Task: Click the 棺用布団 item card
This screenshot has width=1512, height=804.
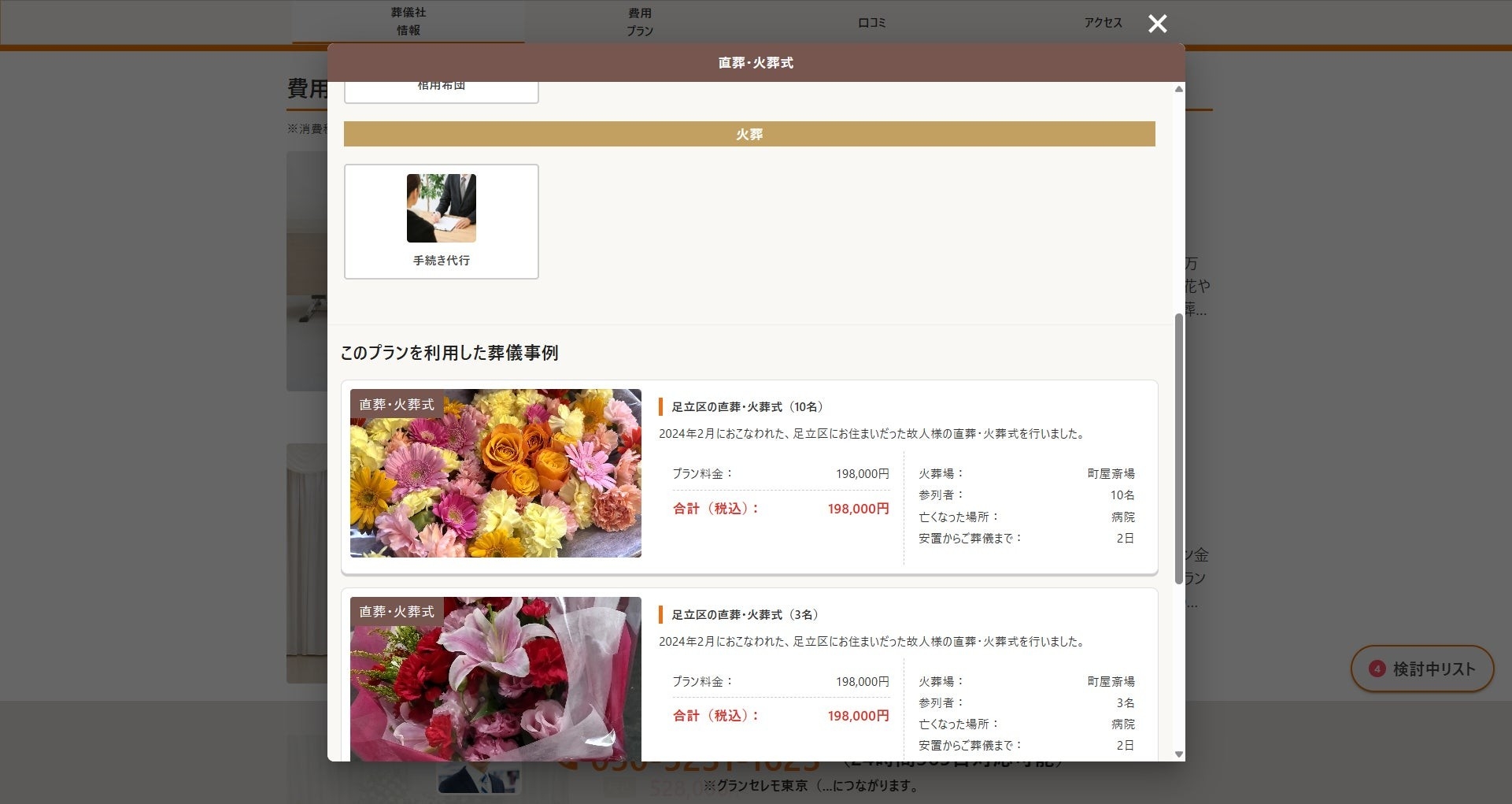Action: [x=442, y=91]
